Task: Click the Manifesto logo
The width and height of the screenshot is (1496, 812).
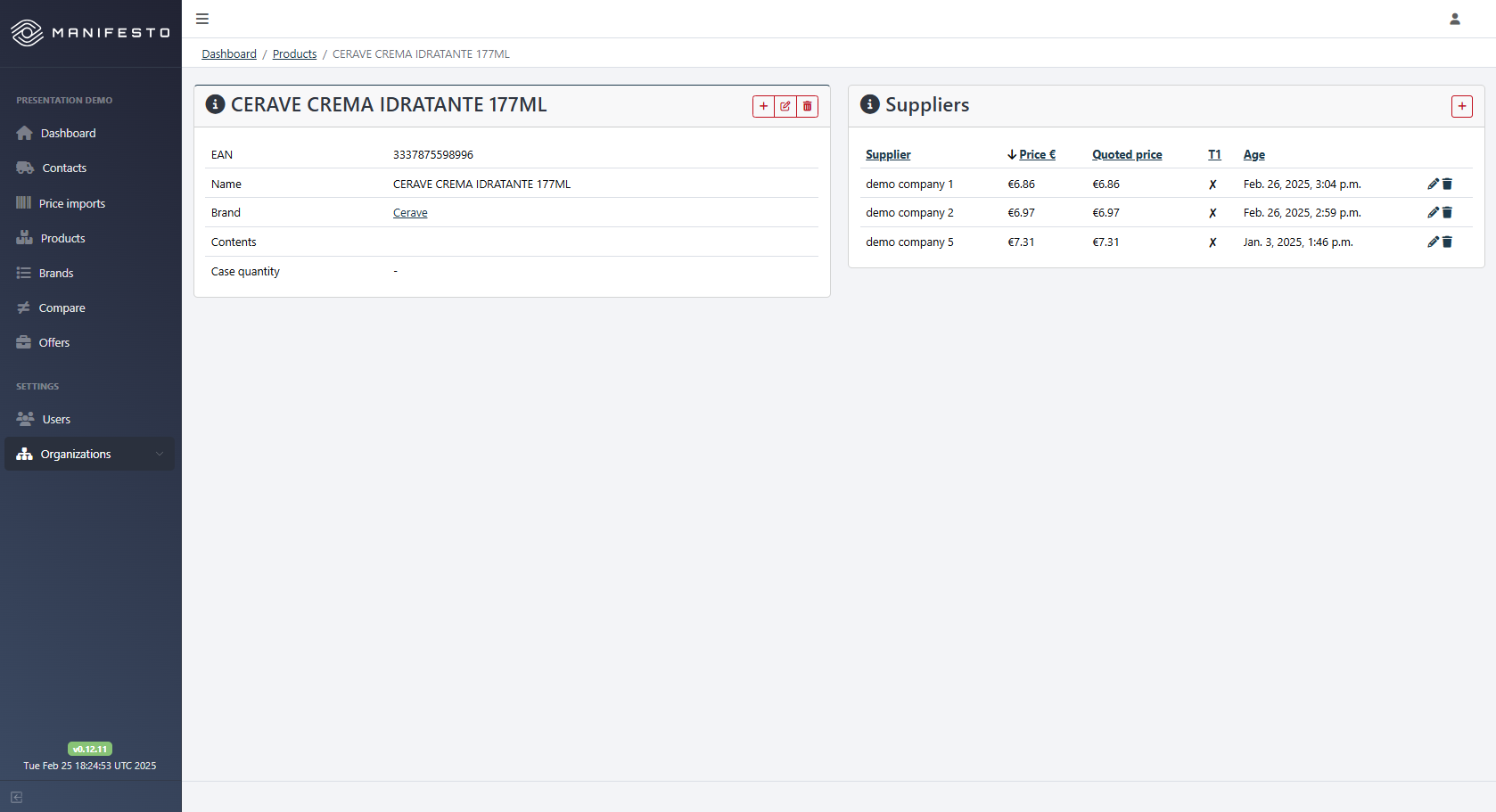Action: (x=90, y=33)
